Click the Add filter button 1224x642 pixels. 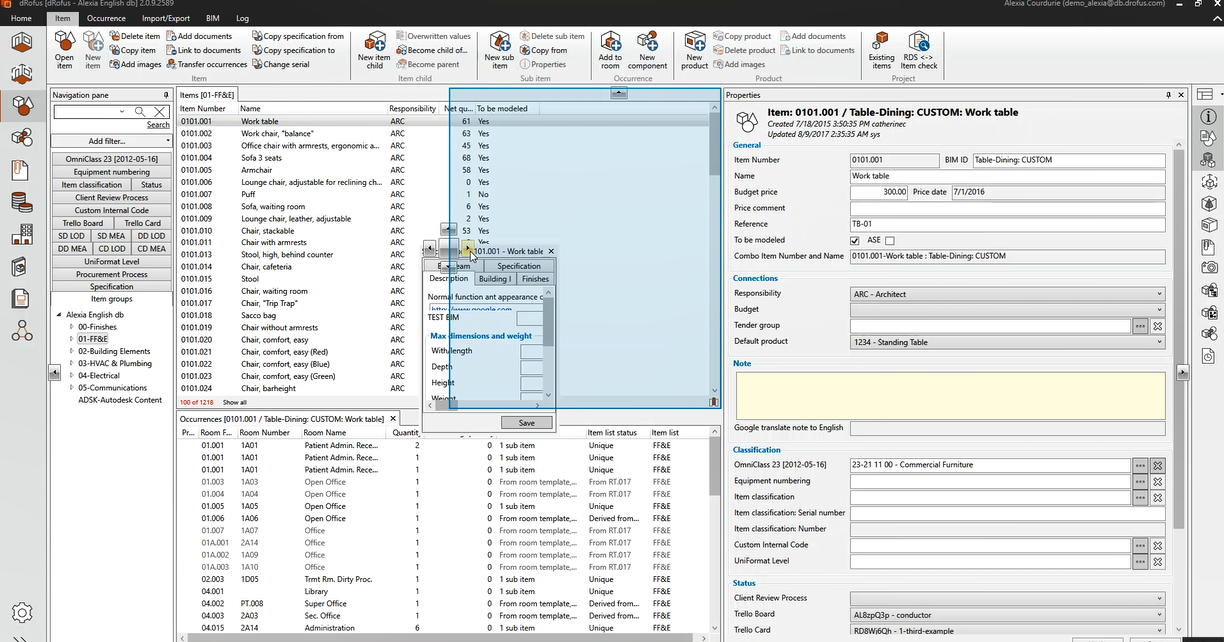click(112, 141)
